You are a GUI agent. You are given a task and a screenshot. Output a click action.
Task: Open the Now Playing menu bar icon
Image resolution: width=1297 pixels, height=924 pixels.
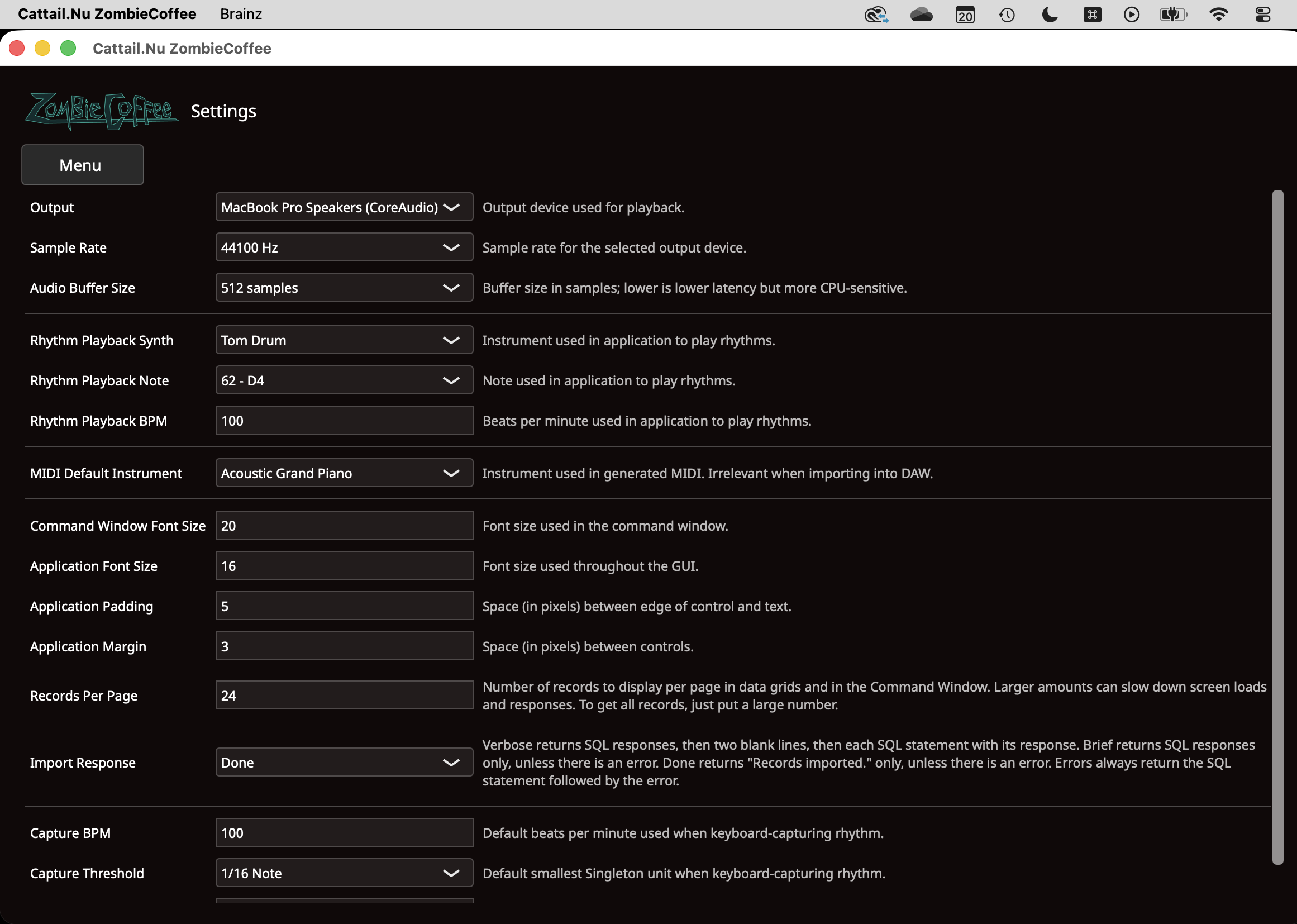(1132, 14)
